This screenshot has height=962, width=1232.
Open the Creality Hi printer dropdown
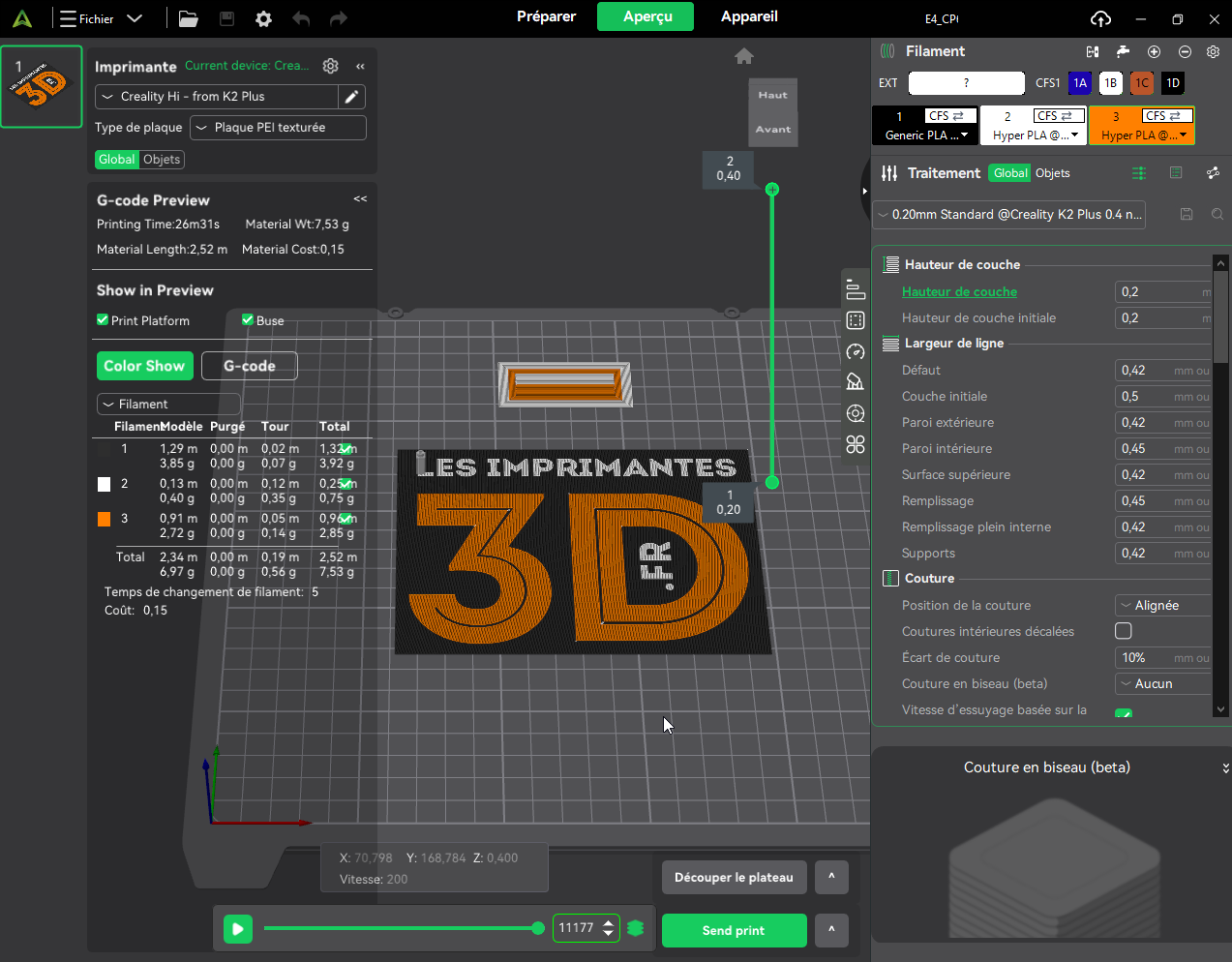[217, 97]
